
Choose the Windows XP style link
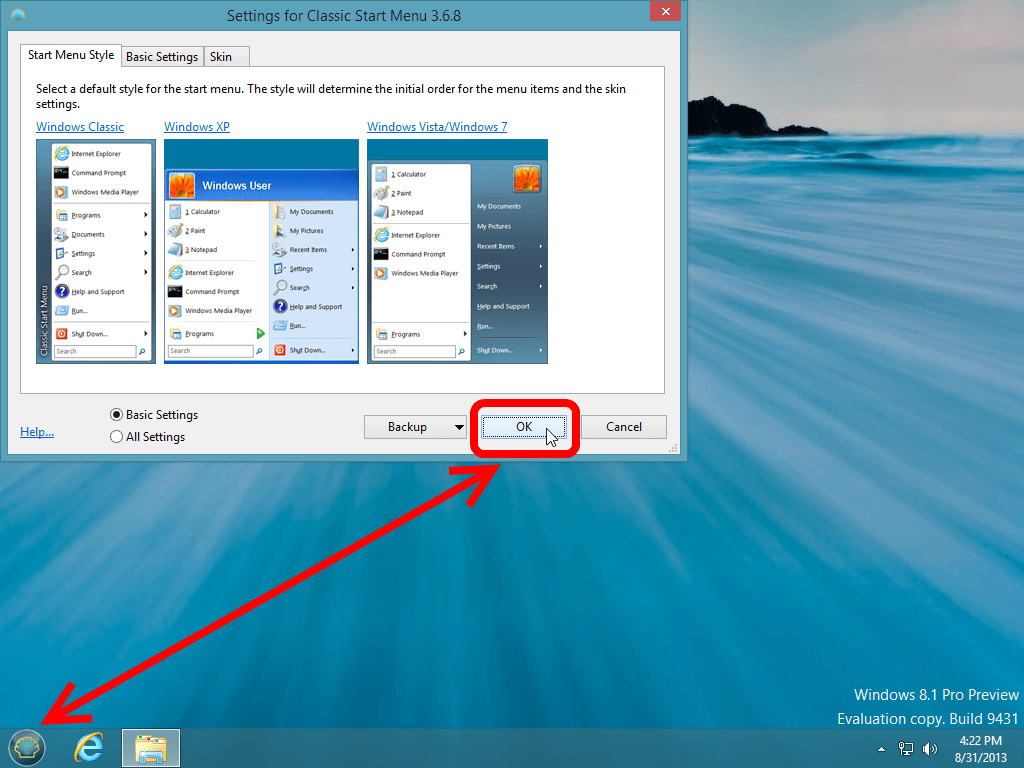coord(197,127)
